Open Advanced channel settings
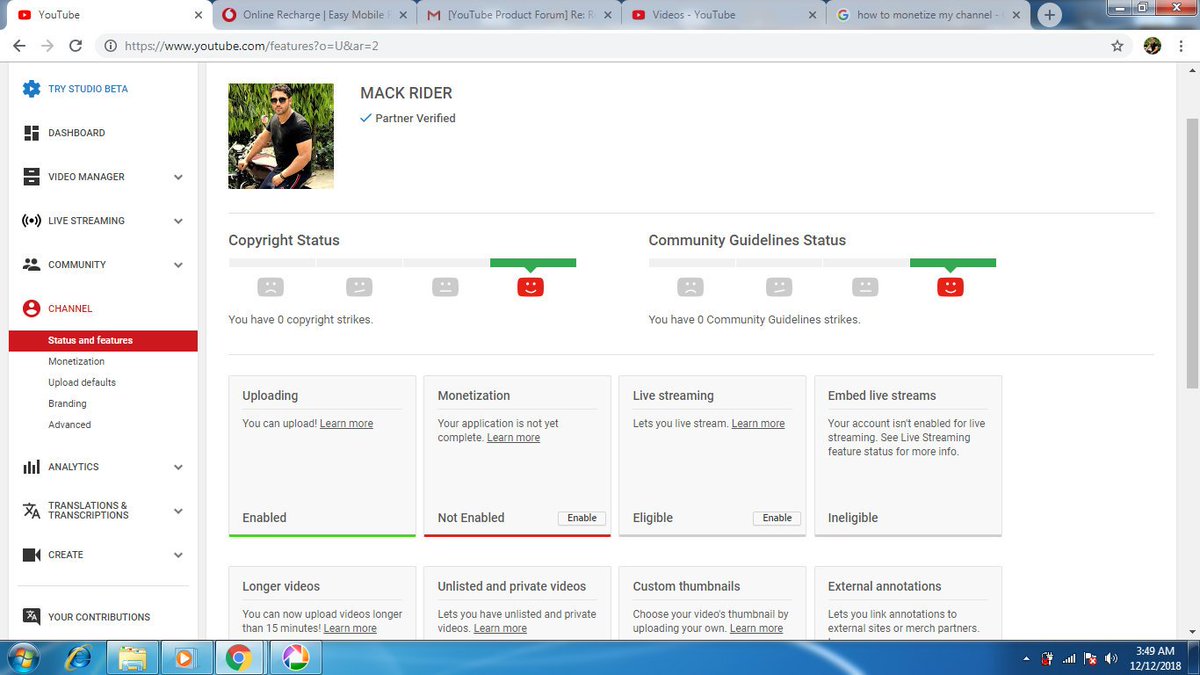 69,425
